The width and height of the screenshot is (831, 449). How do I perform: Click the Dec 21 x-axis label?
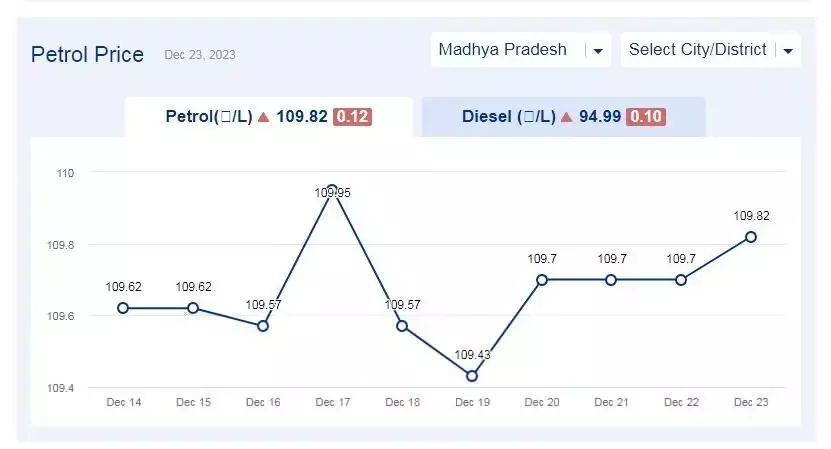click(611, 402)
